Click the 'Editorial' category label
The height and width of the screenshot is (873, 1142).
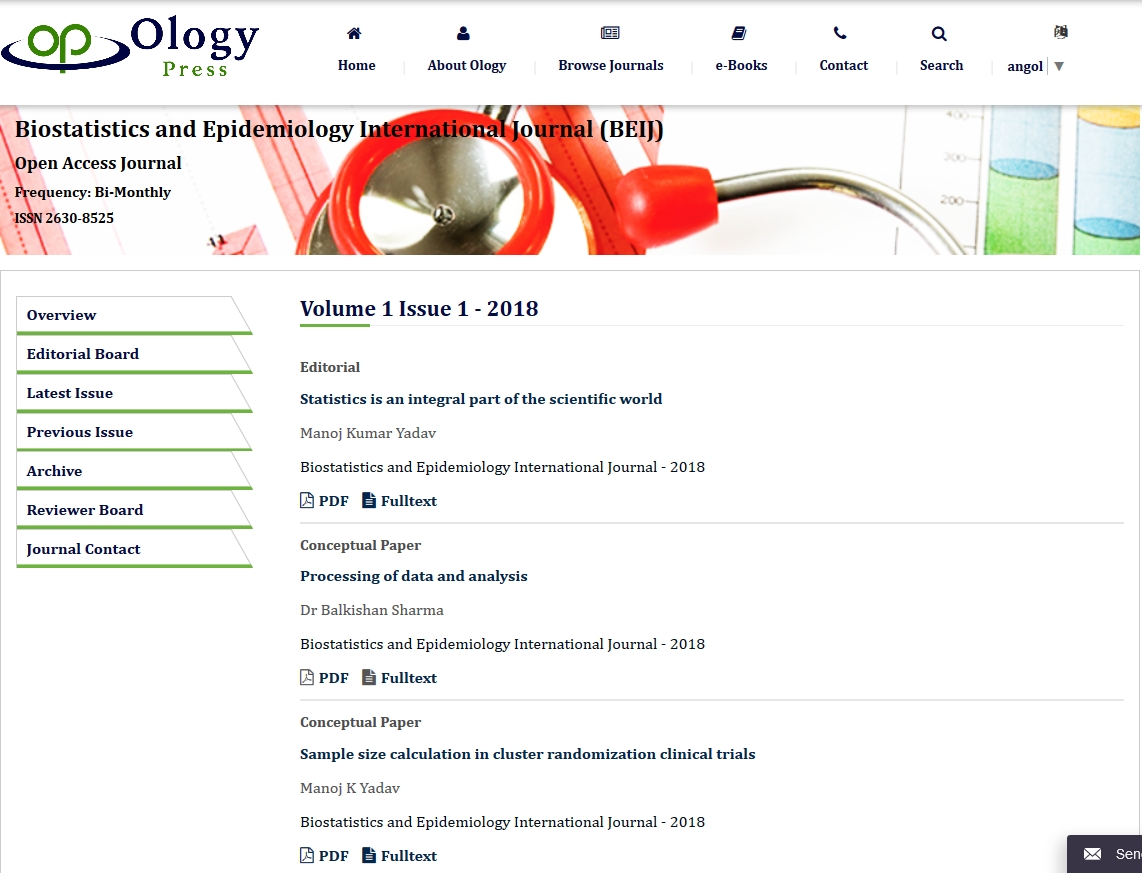(330, 367)
